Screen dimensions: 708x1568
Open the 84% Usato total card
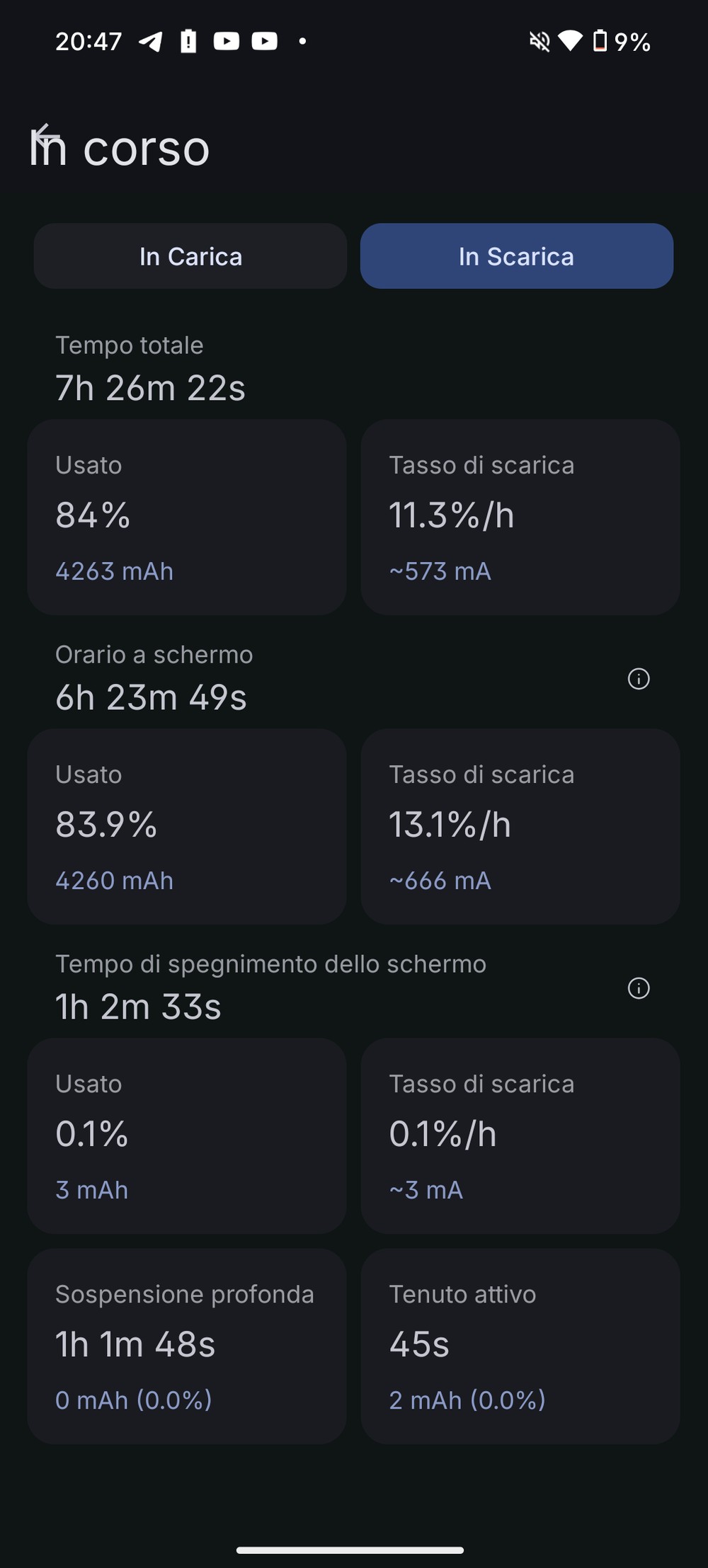click(187, 517)
